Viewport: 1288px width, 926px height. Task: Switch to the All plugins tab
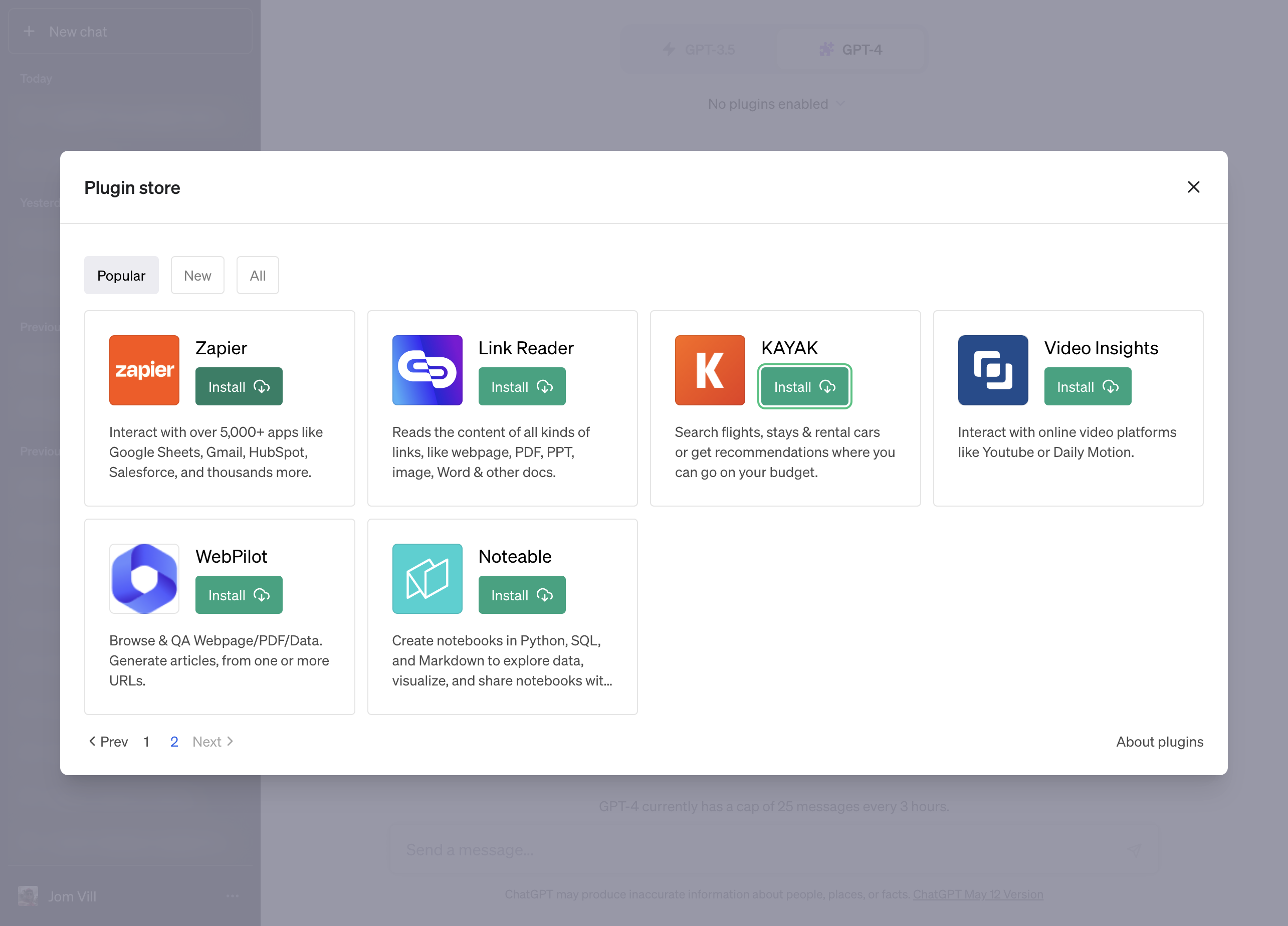258,276
